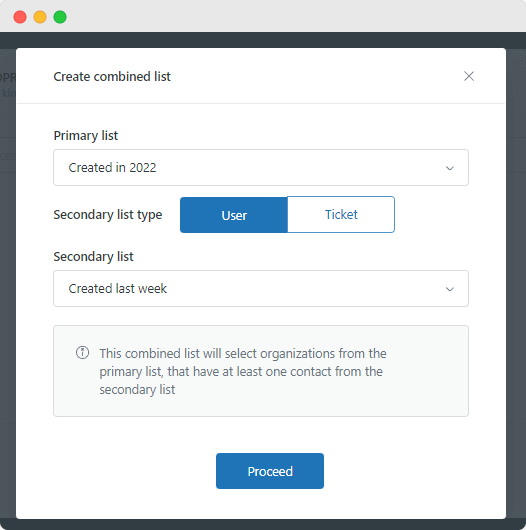
Task: Open the Primary list dropdown showing Created in 2022
Action: (x=261, y=168)
